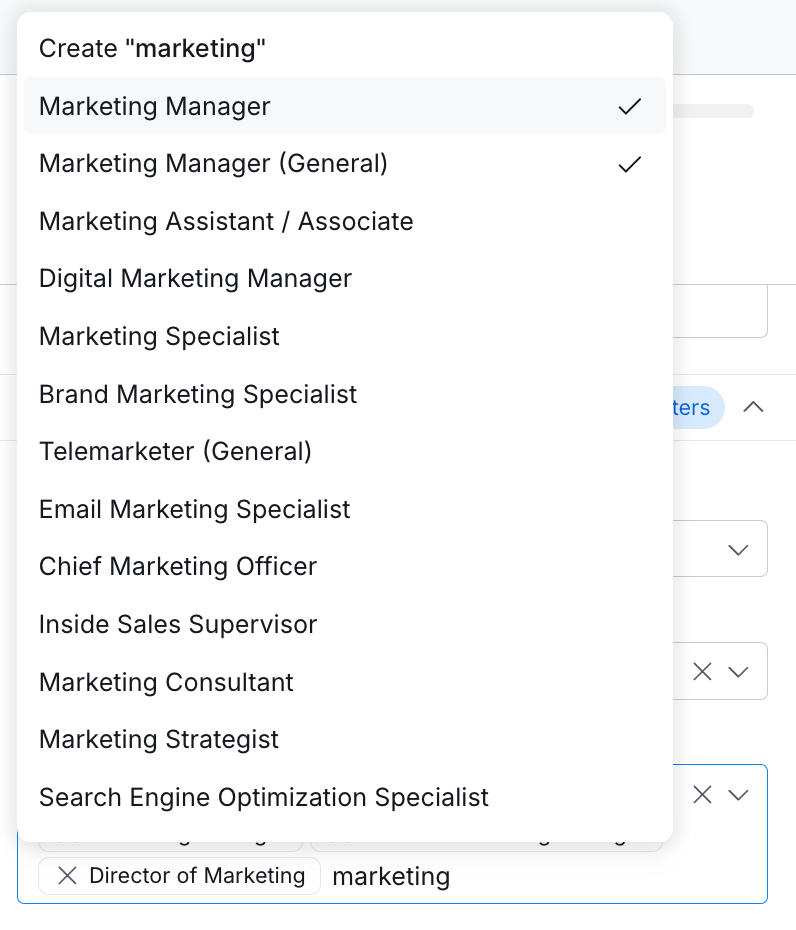
Task: Choose Search Engine Optimization Specialist
Action: pyautogui.click(x=264, y=797)
